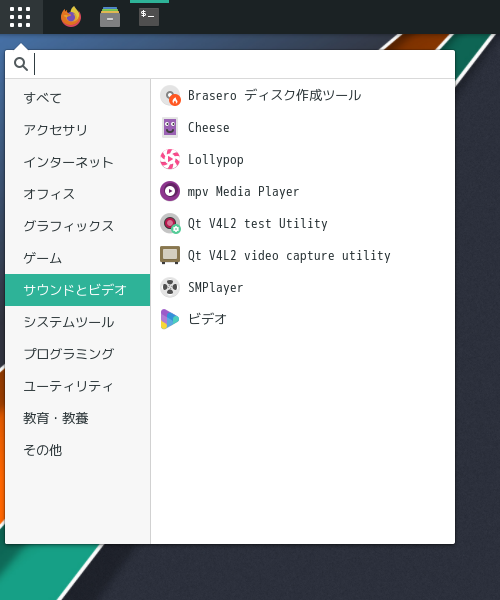Launch ビデオ by its label
This screenshot has height=600, width=500.
point(207,319)
